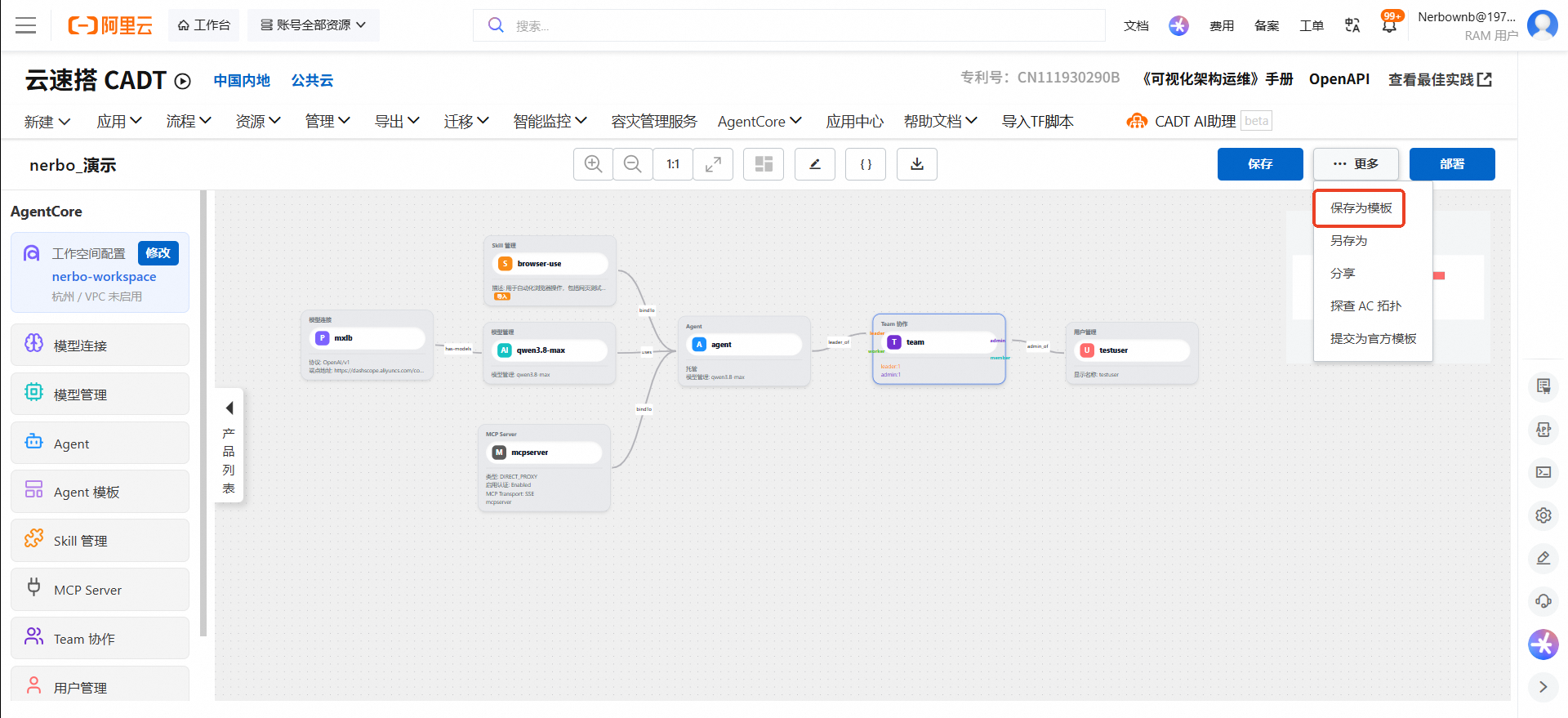
Task: Open the CADT AI助理 beta assistant
Action: tap(1198, 122)
